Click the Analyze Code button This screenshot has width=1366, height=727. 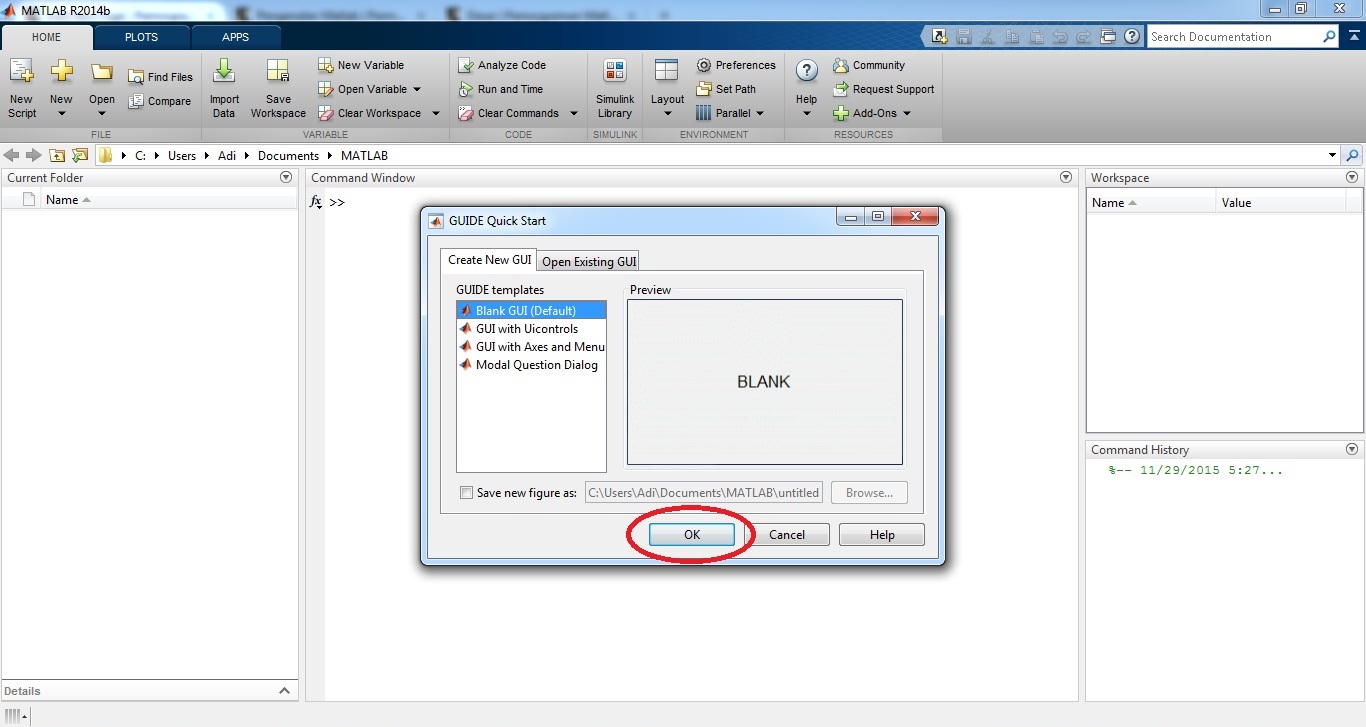[502, 65]
